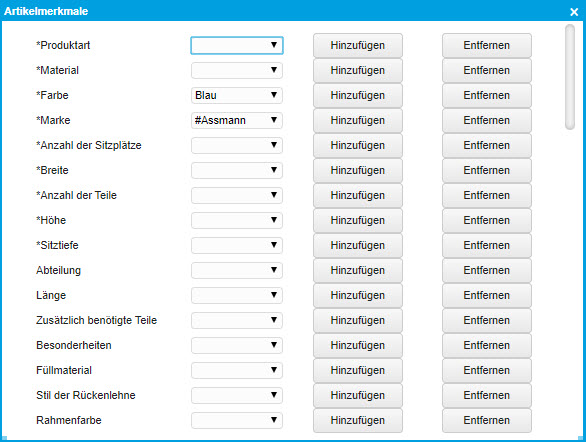Click the vertical scrollbar thumb
This screenshot has height=442, width=586.
coord(570,77)
